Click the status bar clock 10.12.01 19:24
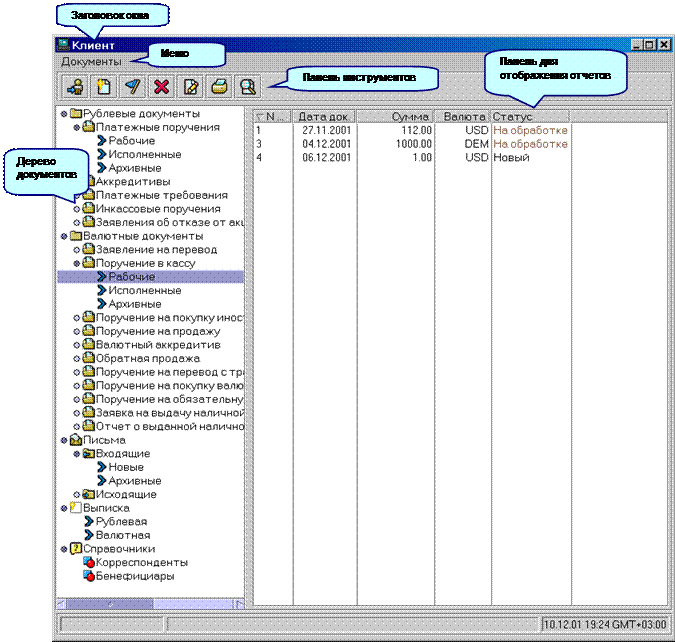Image resolution: width=675 pixels, height=642 pixels. 605,624
